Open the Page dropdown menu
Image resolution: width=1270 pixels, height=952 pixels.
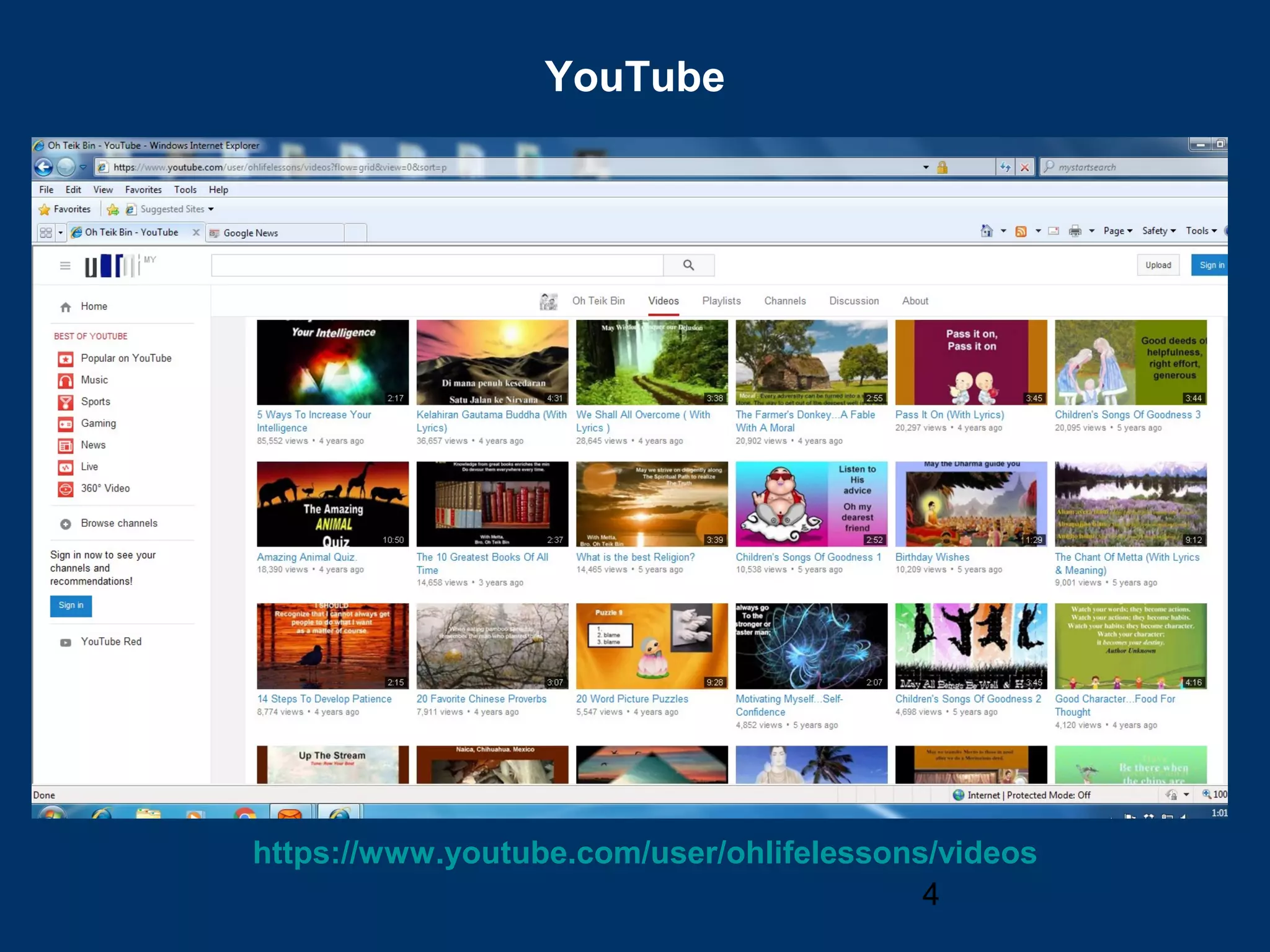(1118, 231)
